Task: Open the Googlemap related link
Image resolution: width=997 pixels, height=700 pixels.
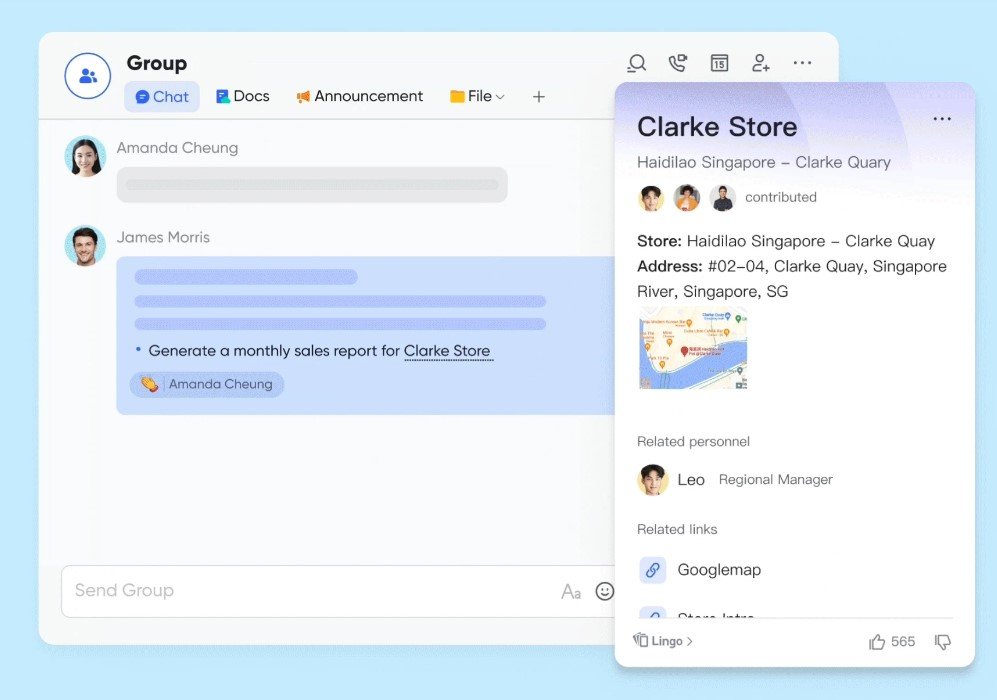Action: [719, 570]
